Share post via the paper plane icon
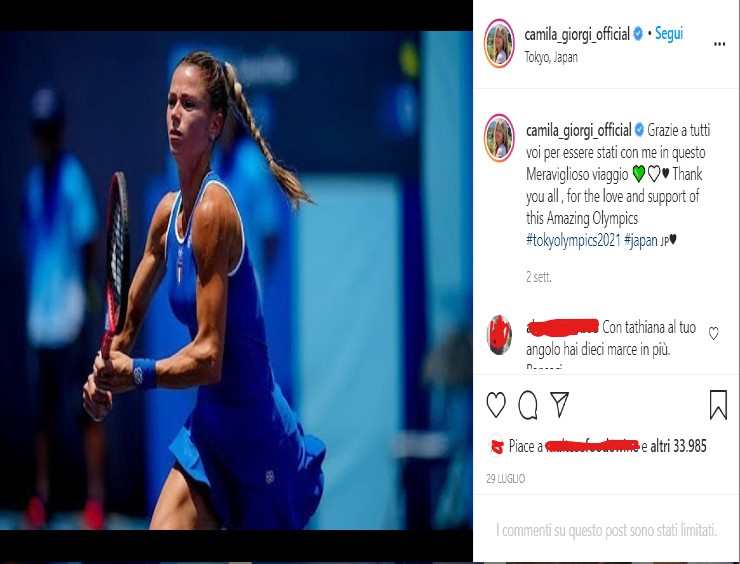This screenshot has height=564, width=740. [x=560, y=404]
